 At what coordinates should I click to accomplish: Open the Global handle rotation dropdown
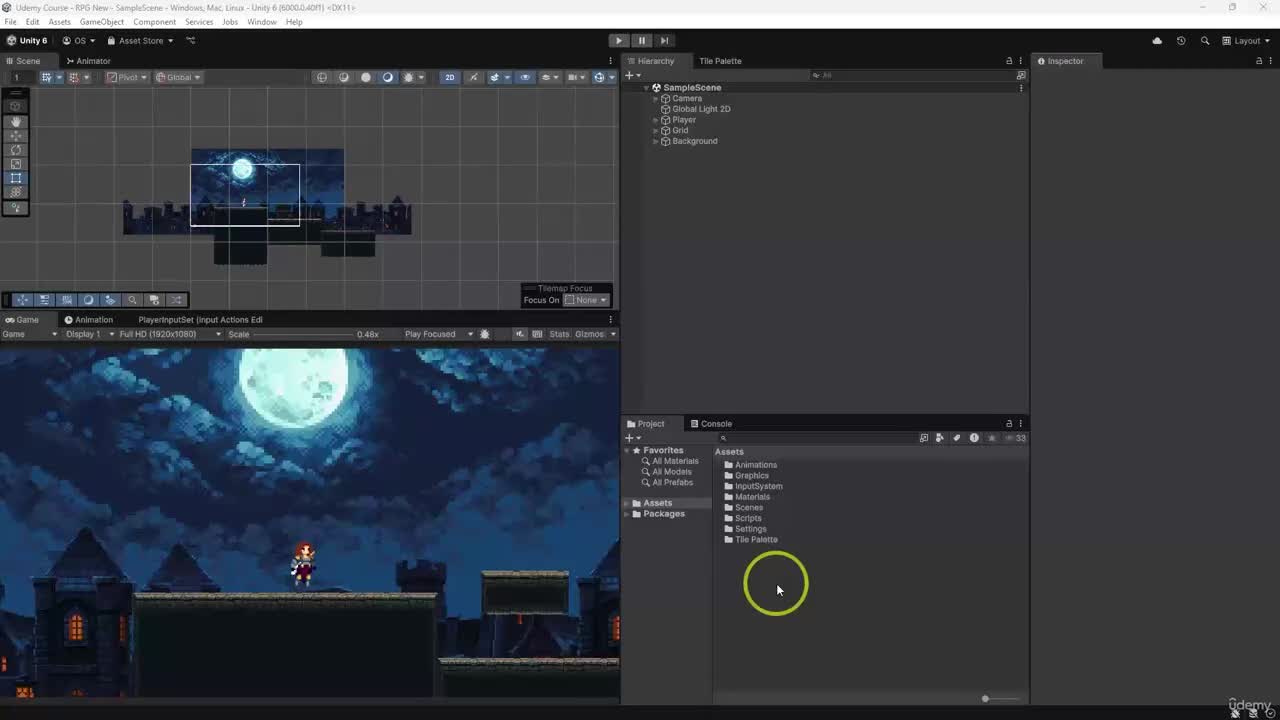click(x=178, y=77)
